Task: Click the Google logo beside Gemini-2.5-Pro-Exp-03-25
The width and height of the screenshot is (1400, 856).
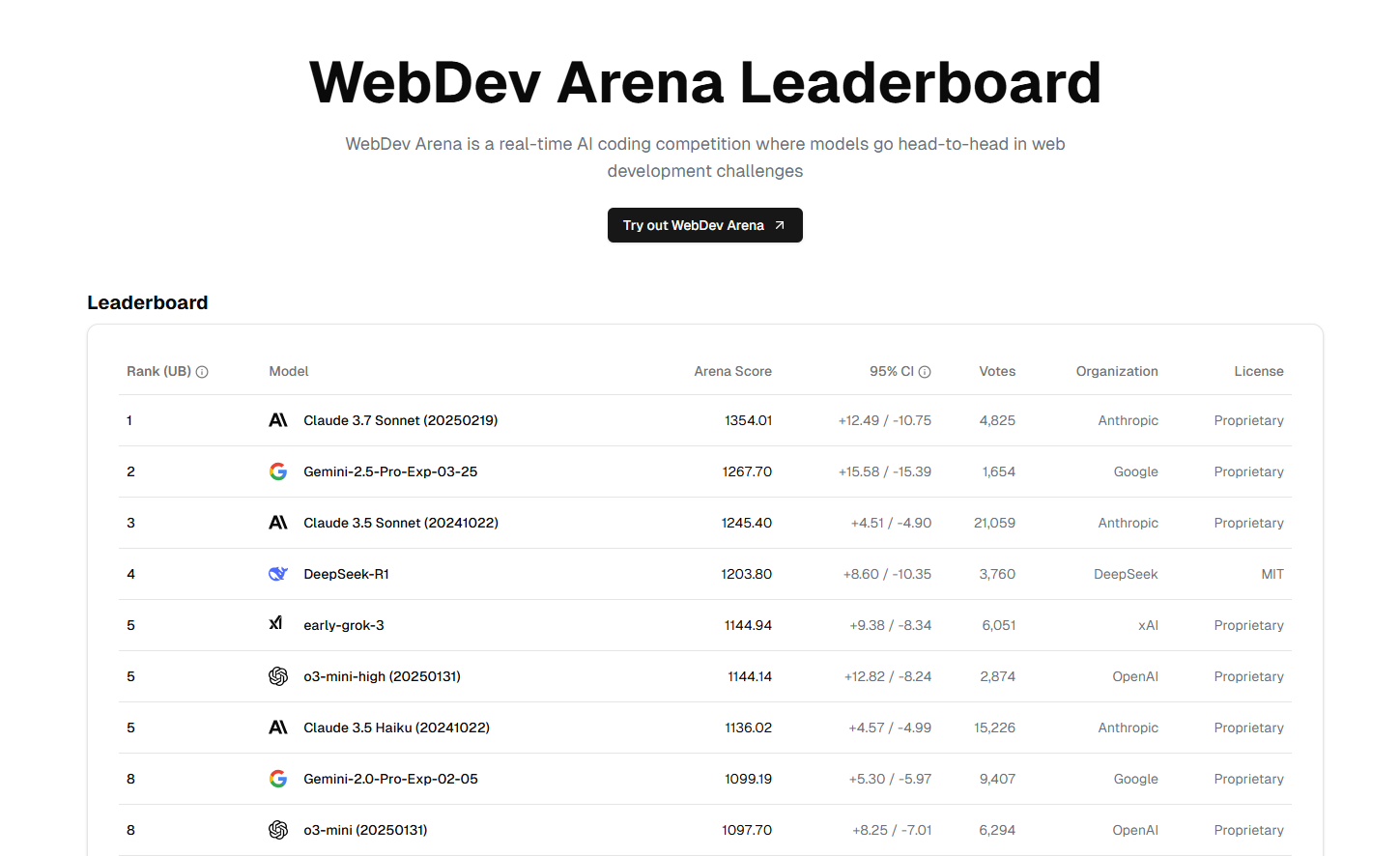Action: click(x=278, y=471)
